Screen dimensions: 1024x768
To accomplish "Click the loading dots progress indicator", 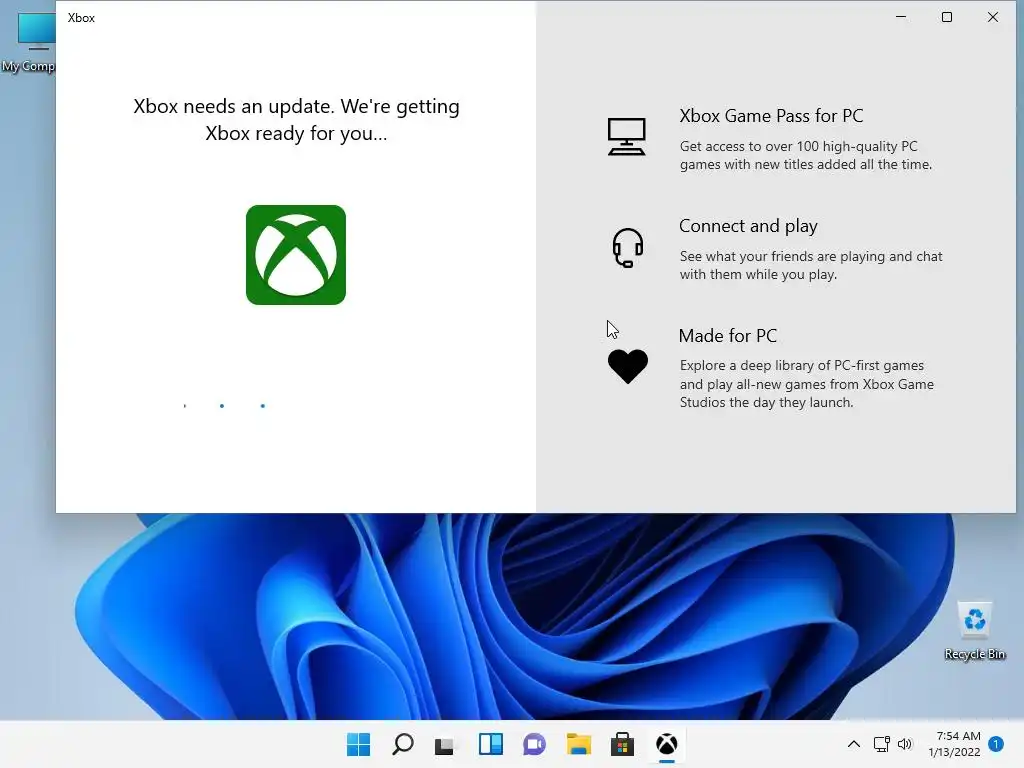I will pyautogui.click(x=224, y=406).
